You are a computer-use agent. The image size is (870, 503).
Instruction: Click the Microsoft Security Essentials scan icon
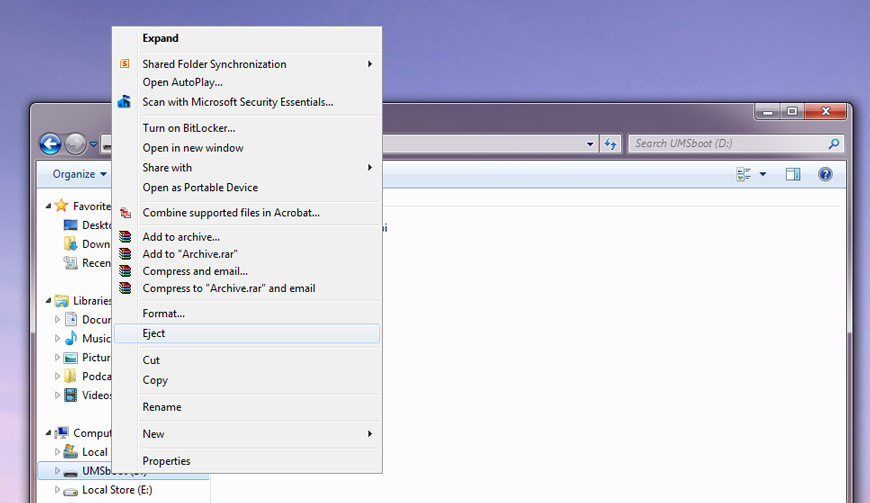(x=124, y=102)
